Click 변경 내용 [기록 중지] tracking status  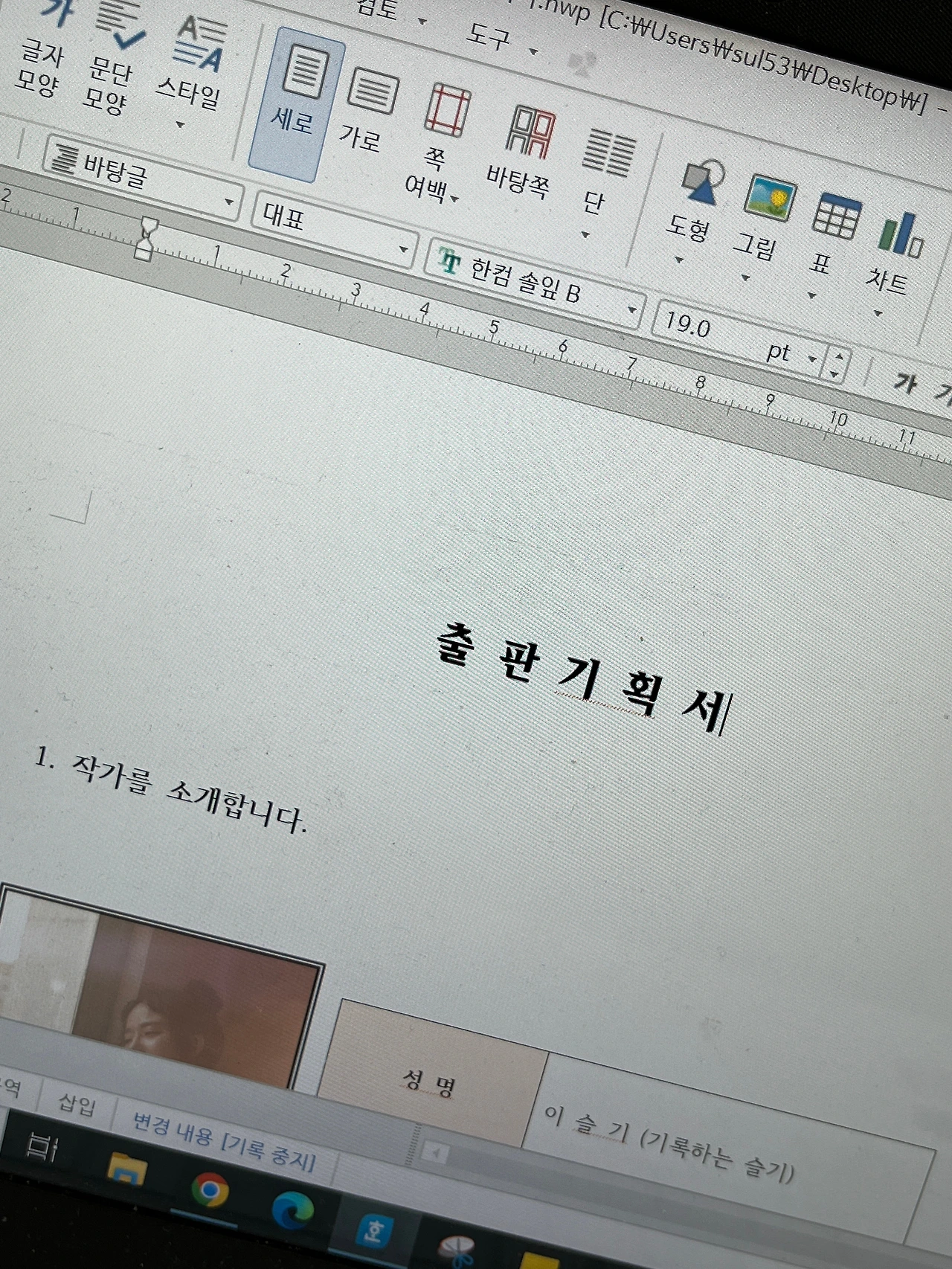(x=223, y=1142)
